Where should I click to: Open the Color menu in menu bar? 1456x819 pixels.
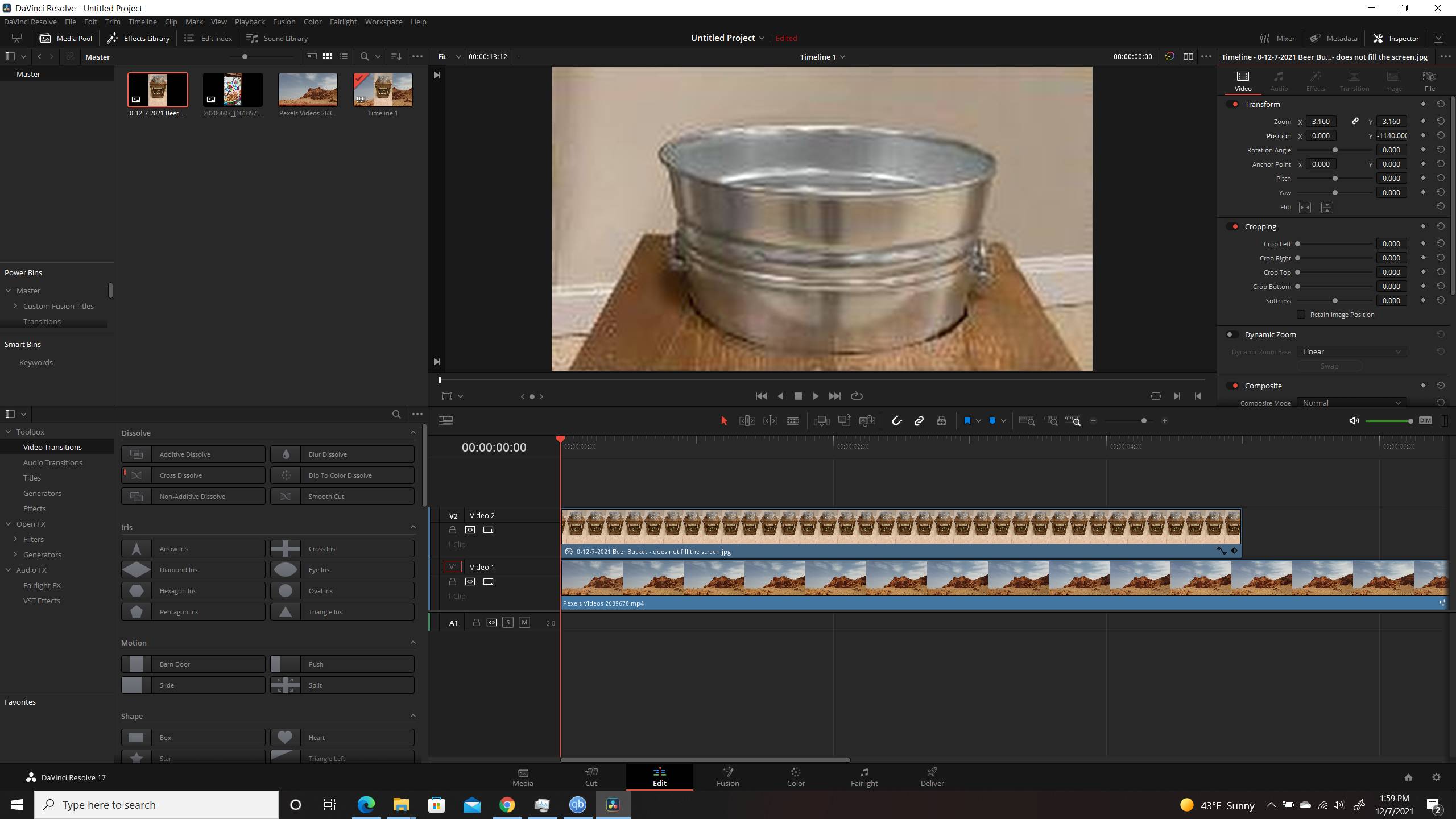point(312,21)
